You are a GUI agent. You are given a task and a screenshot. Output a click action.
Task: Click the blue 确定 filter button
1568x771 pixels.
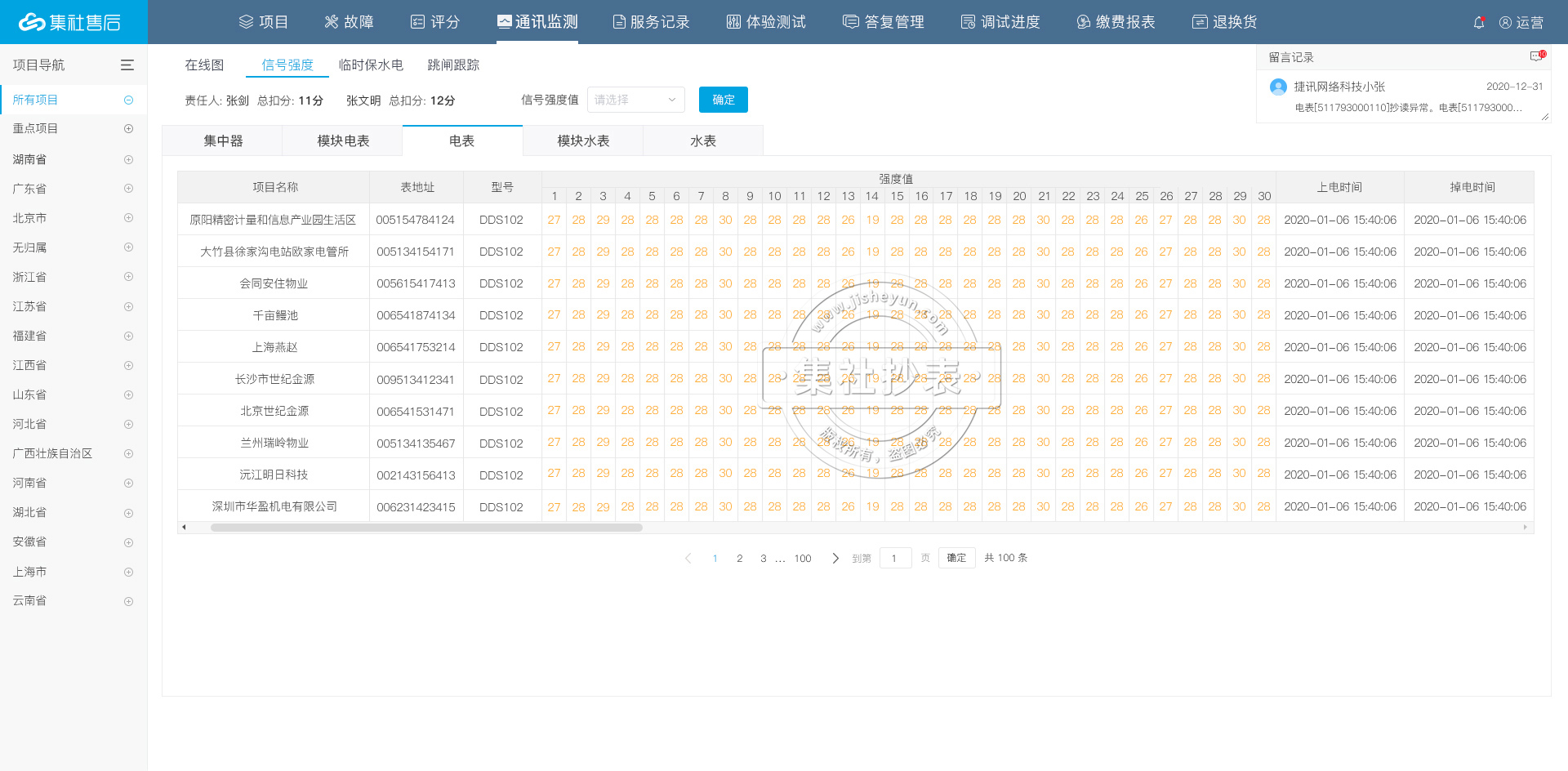723,100
